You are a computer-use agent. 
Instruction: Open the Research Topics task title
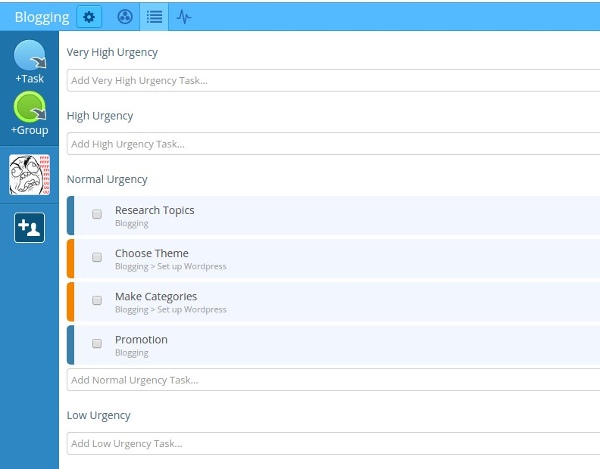pyautogui.click(x=154, y=210)
